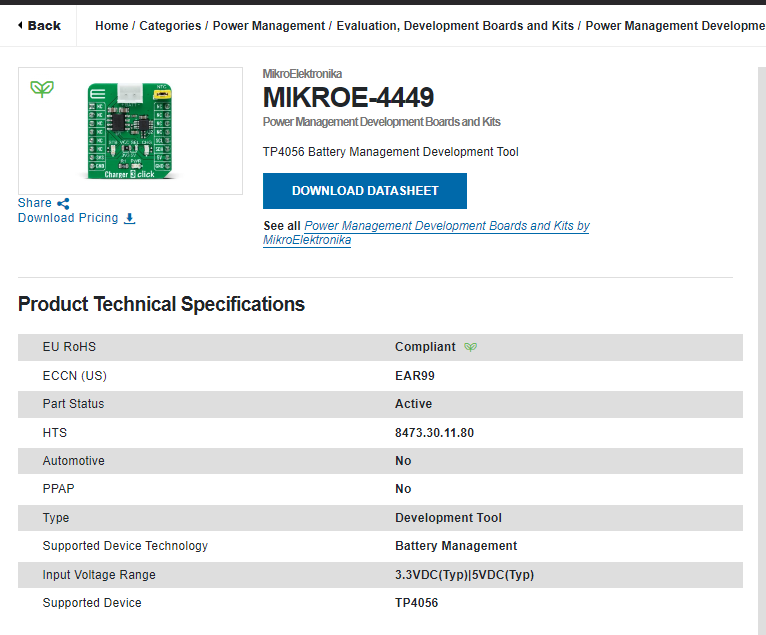Screen dimensions: 766x635
Task: Click the ECCN (US) row label
Action: coord(75,376)
